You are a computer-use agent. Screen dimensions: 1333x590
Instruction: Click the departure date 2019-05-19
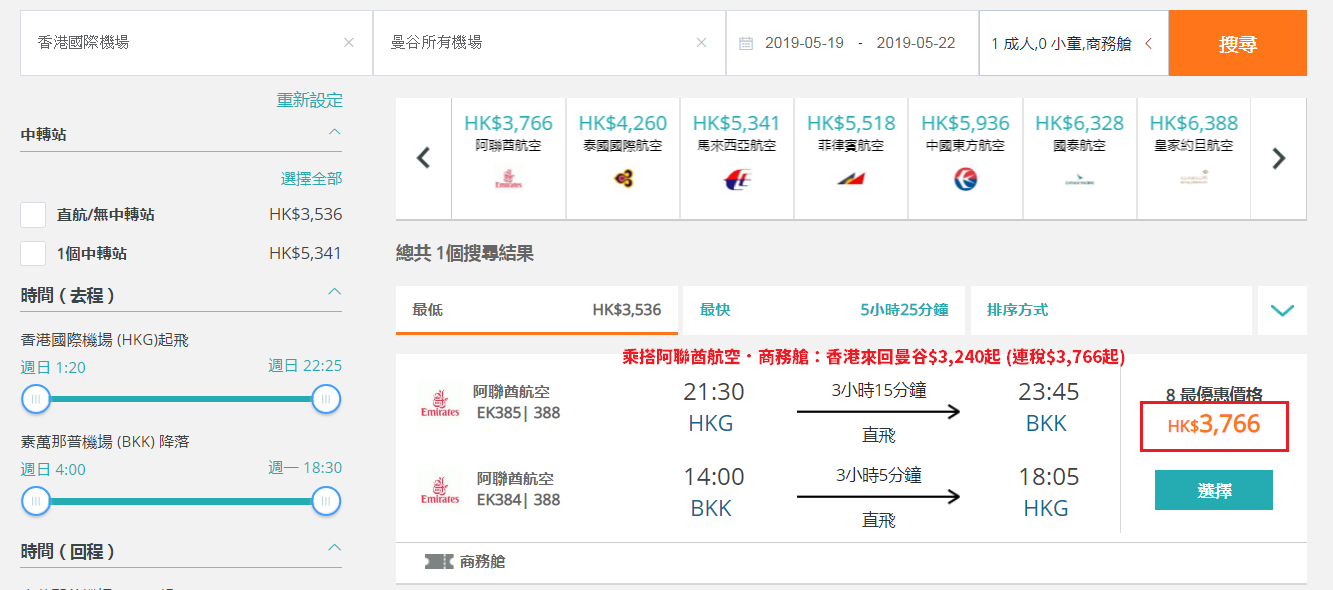point(804,43)
